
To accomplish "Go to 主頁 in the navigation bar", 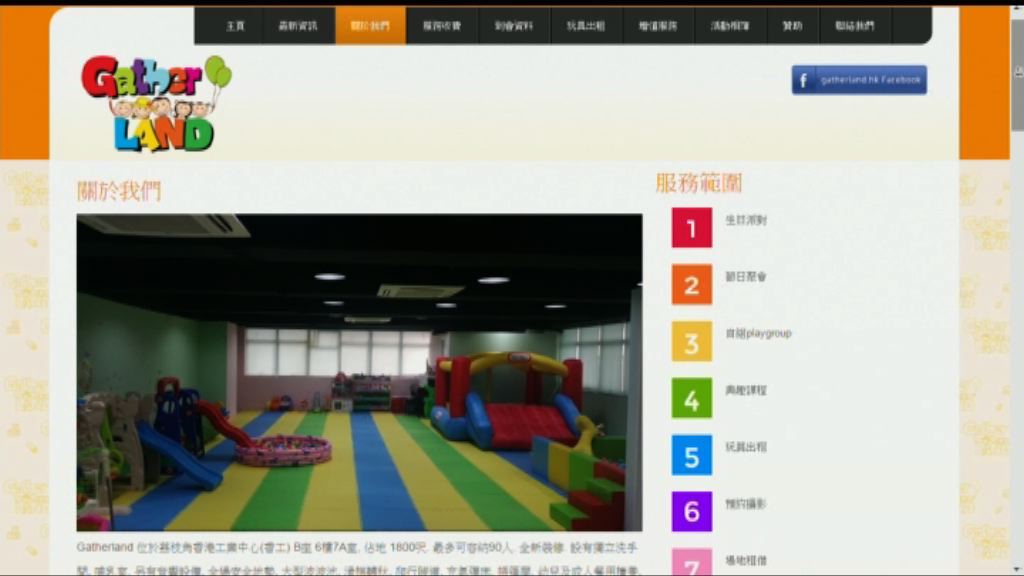I will coord(235,26).
